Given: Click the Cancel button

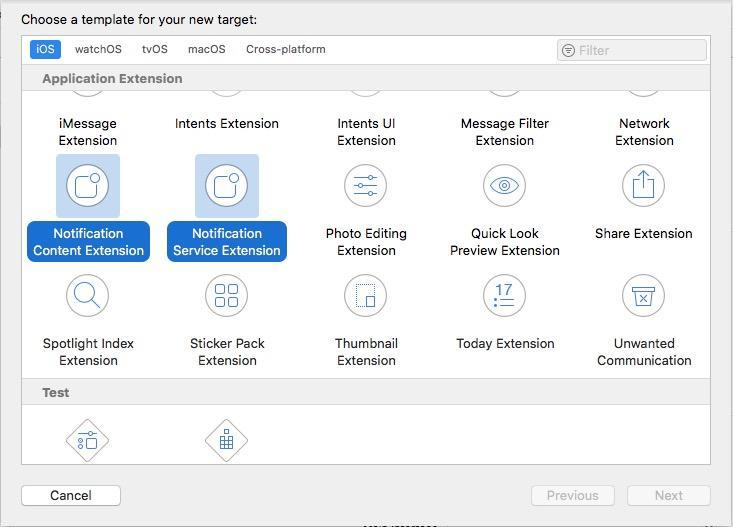Looking at the screenshot, I should click(71, 495).
